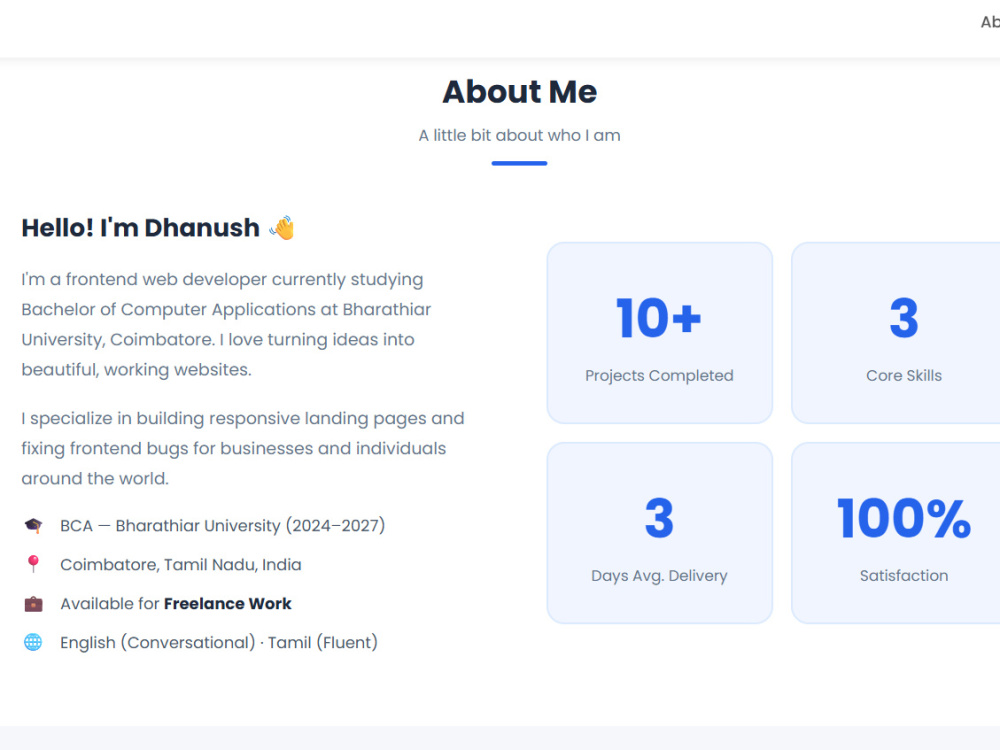The width and height of the screenshot is (1000, 750).
Task: Click the 3 Days Avg. Delivery card
Action: [659, 533]
